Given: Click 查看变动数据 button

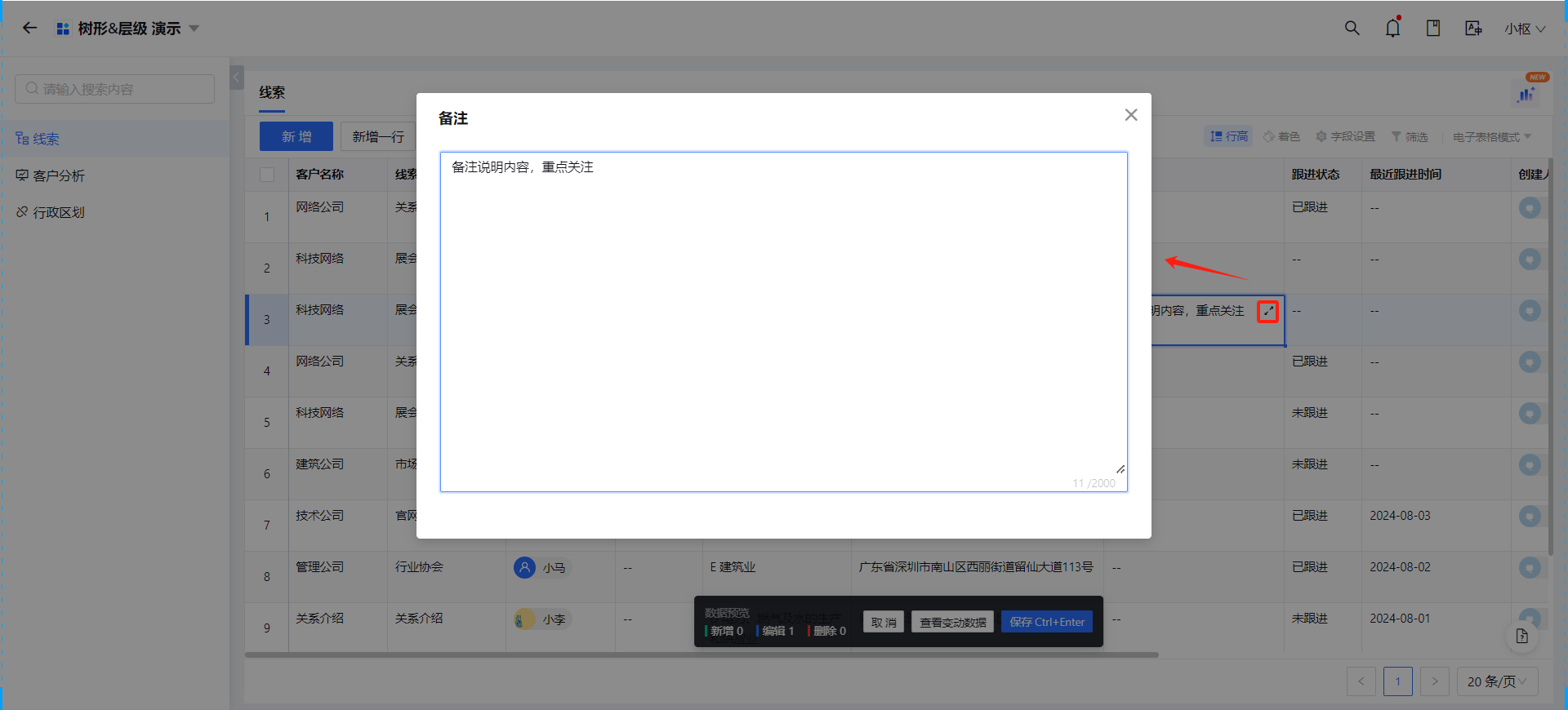Looking at the screenshot, I should [952, 622].
